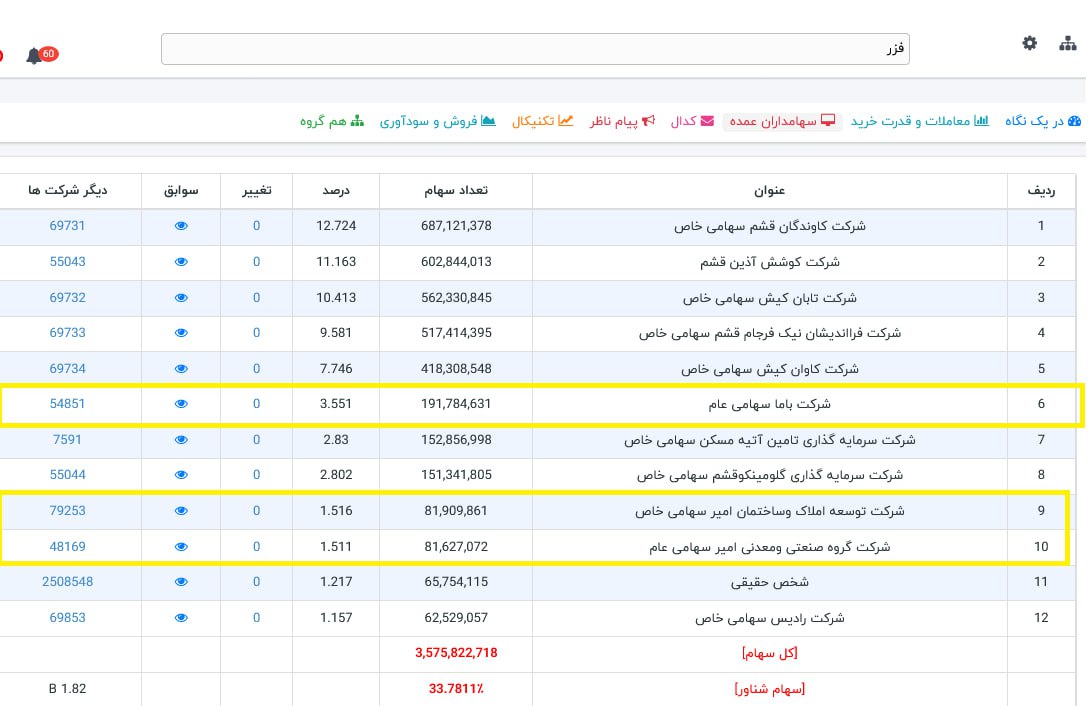1089x706 pixels.
Task: View history eye icon for شرکت باما
Action: pos(181,403)
